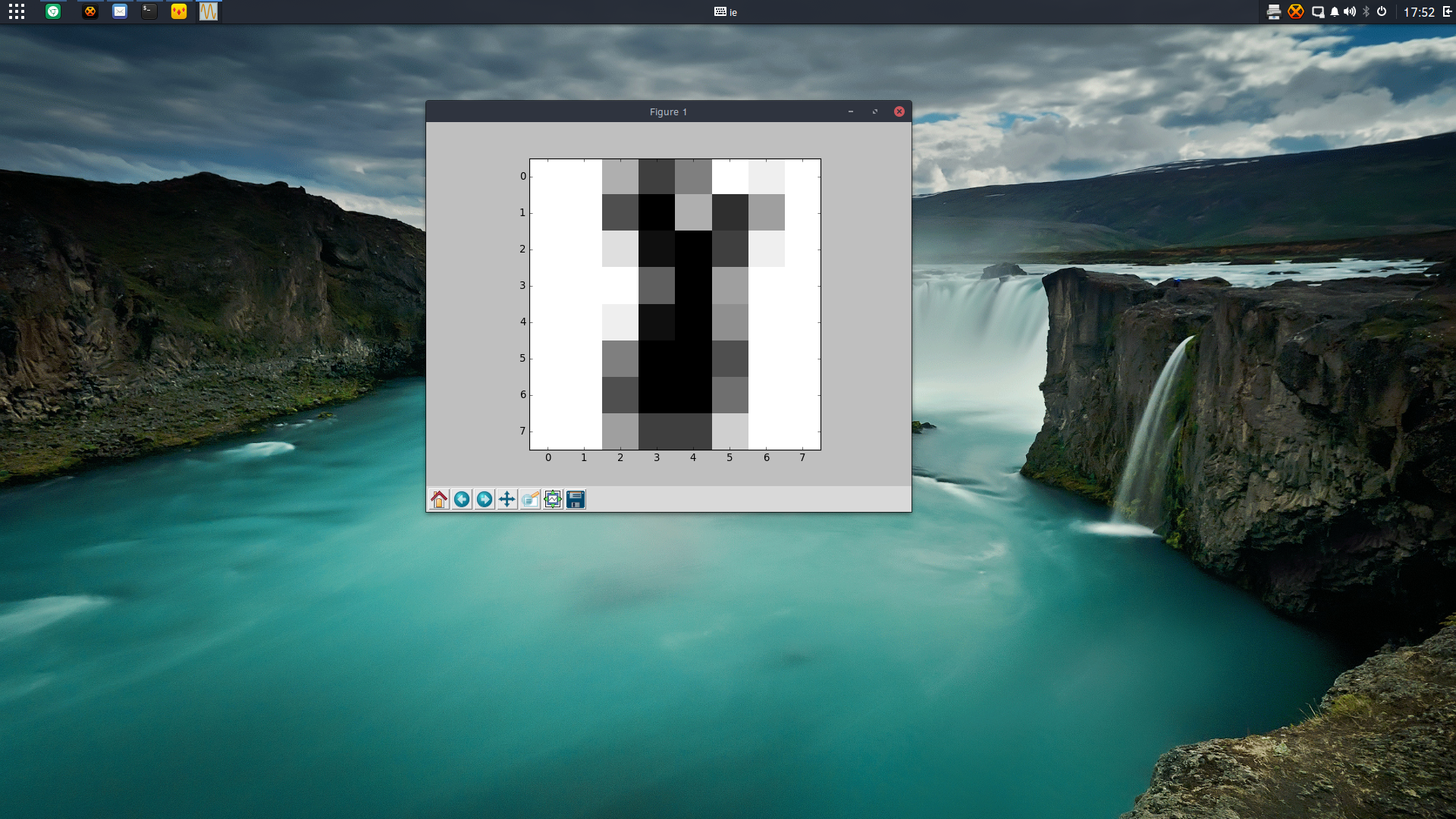Click the black pixel at column 4, row 3
Viewport: 1456px width, 819px height.
pyautogui.click(x=693, y=285)
